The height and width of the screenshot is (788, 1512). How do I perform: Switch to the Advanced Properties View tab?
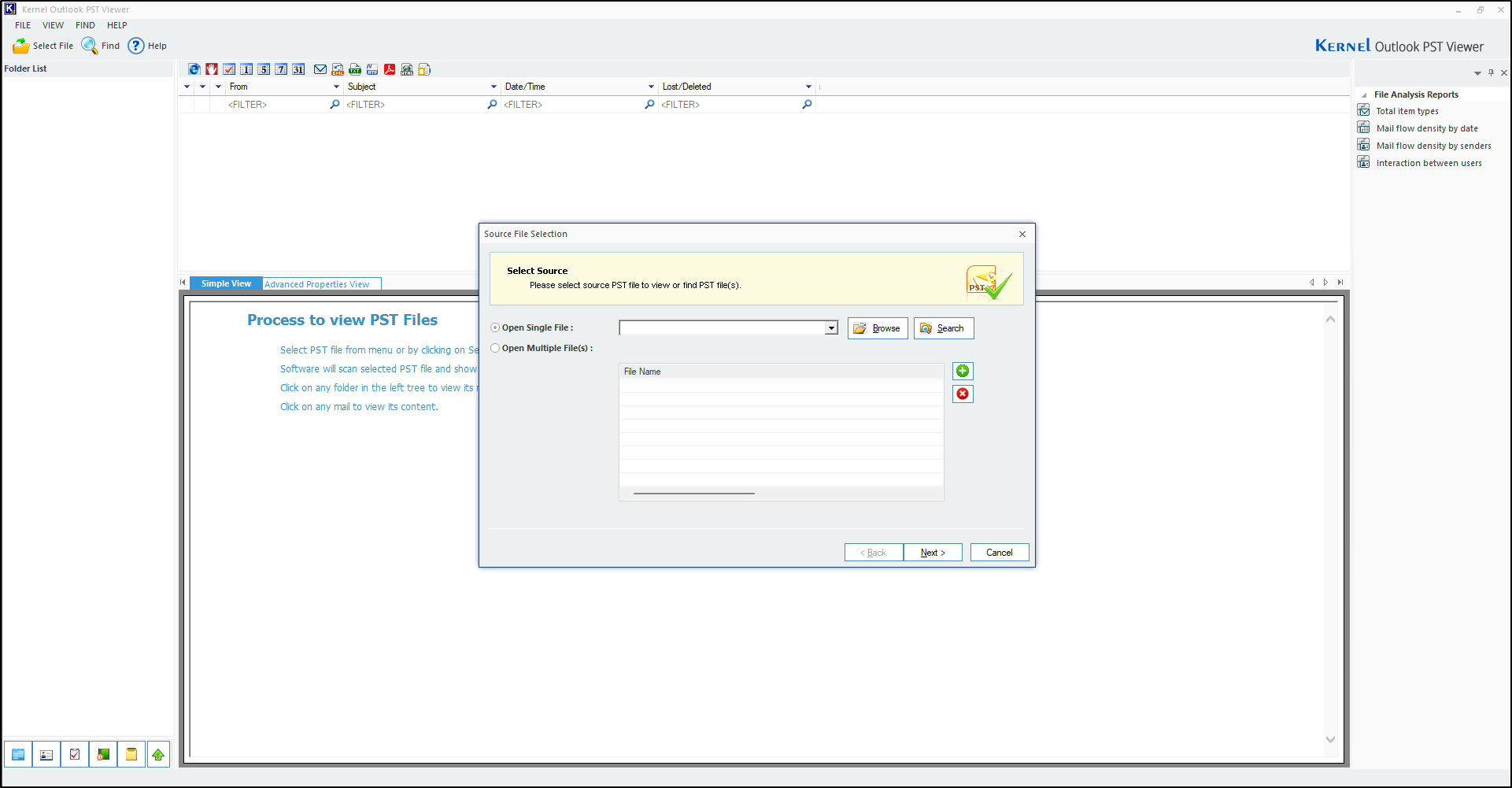tap(321, 284)
